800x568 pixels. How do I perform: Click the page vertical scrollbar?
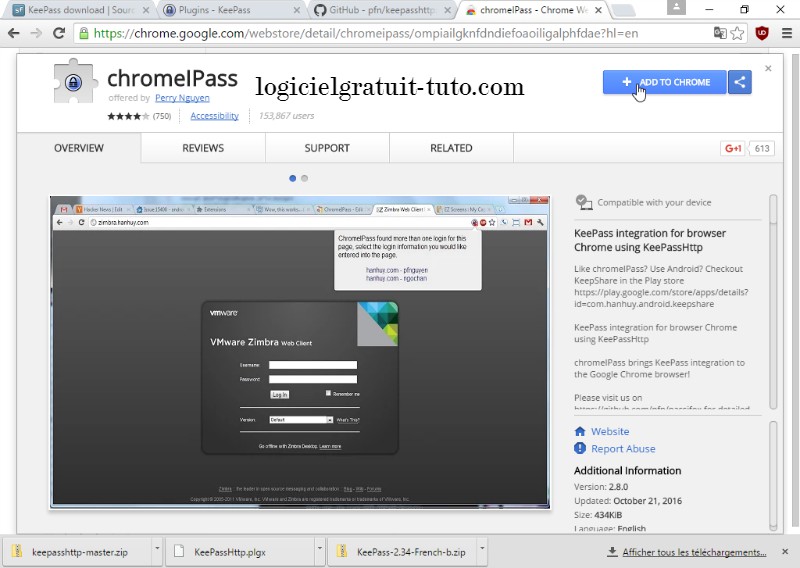tap(794, 291)
